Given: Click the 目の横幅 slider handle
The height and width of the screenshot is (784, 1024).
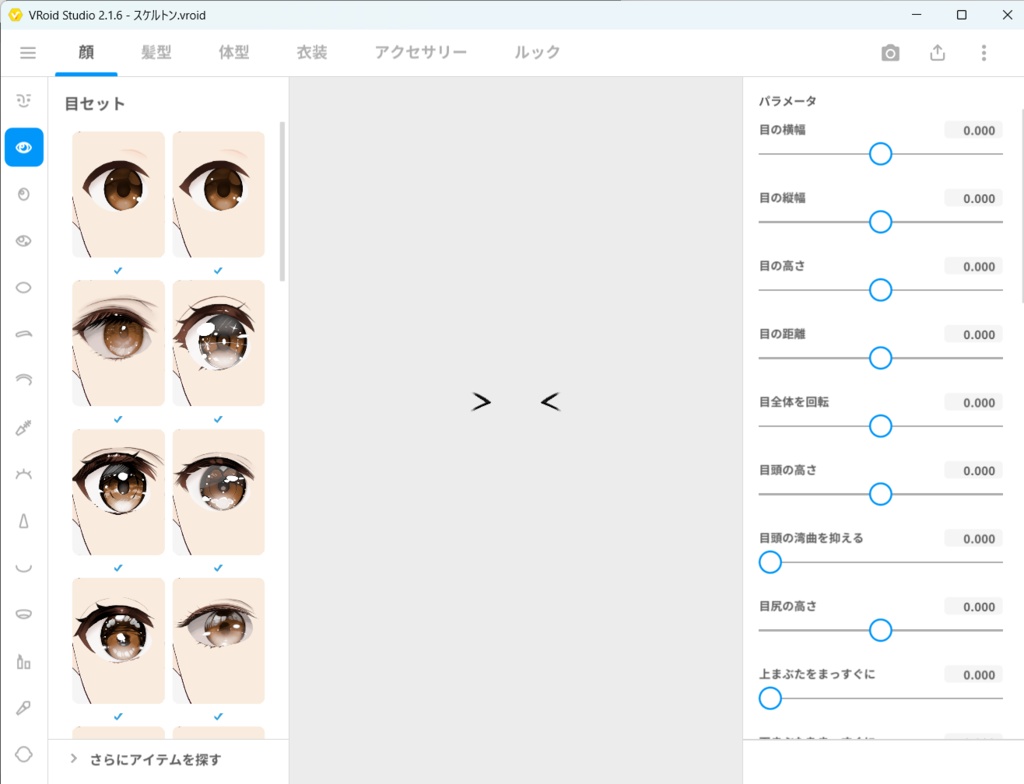Looking at the screenshot, I should click(x=880, y=154).
